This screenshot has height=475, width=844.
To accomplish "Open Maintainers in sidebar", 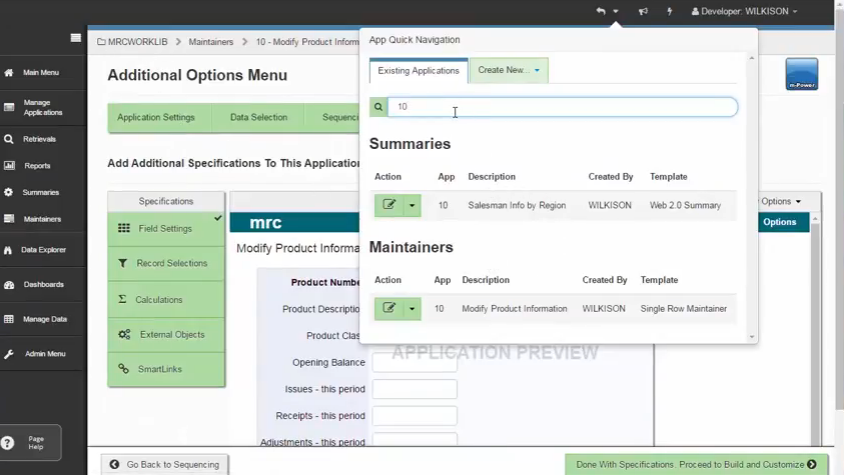I will pos(43,219).
